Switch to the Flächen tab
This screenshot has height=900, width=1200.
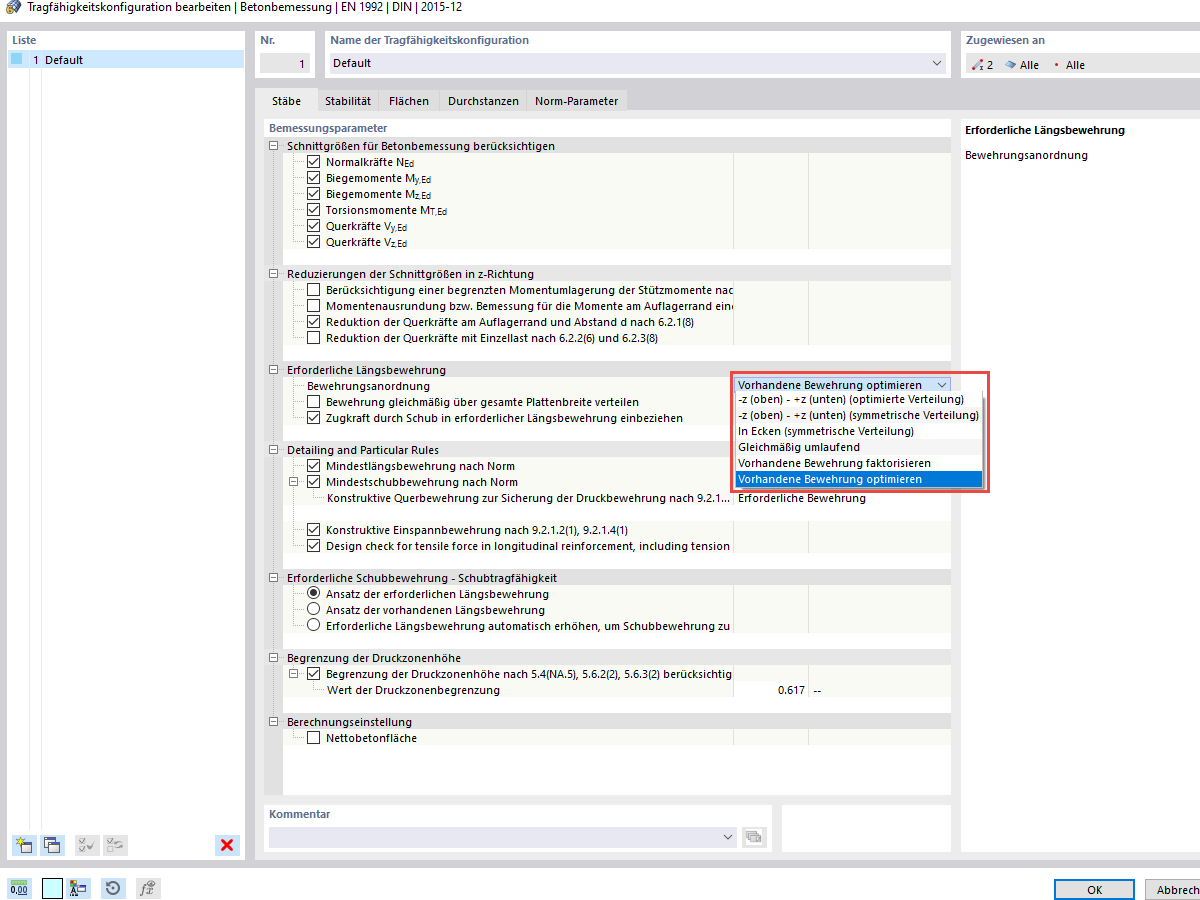pyautogui.click(x=409, y=101)
